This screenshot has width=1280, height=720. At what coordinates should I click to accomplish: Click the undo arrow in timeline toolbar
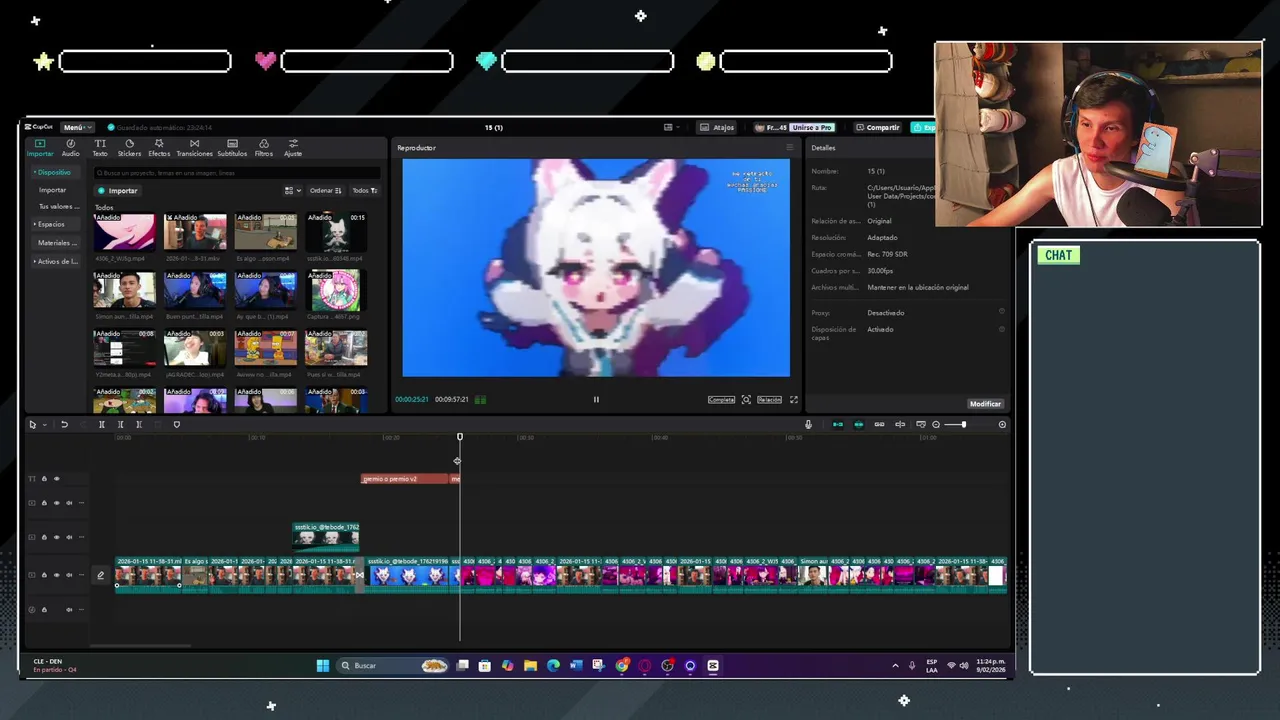(x=64, y=425)
